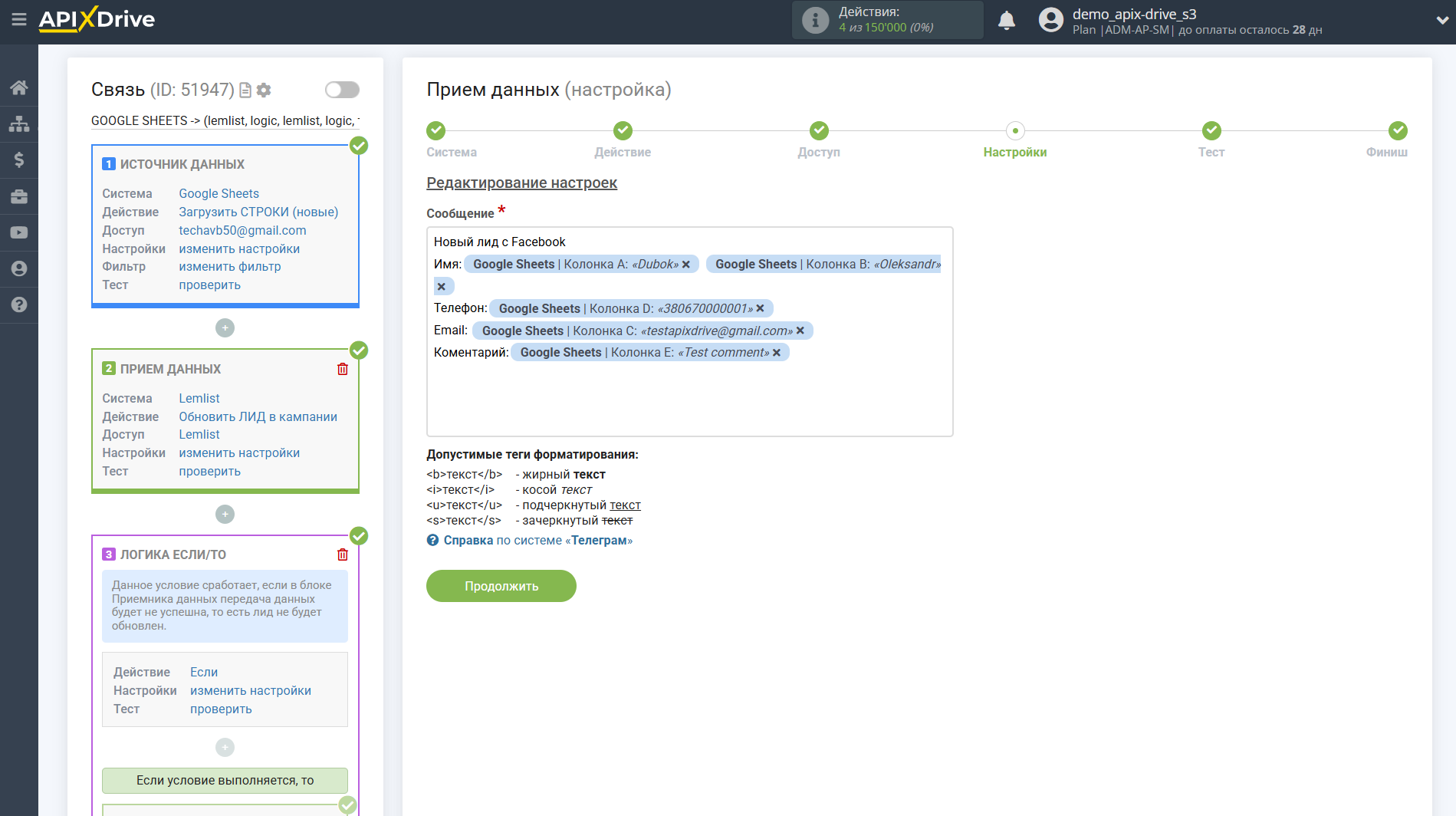Click the actions info icon
This screenshot has height=816, width=1456.
pos(815,20)
